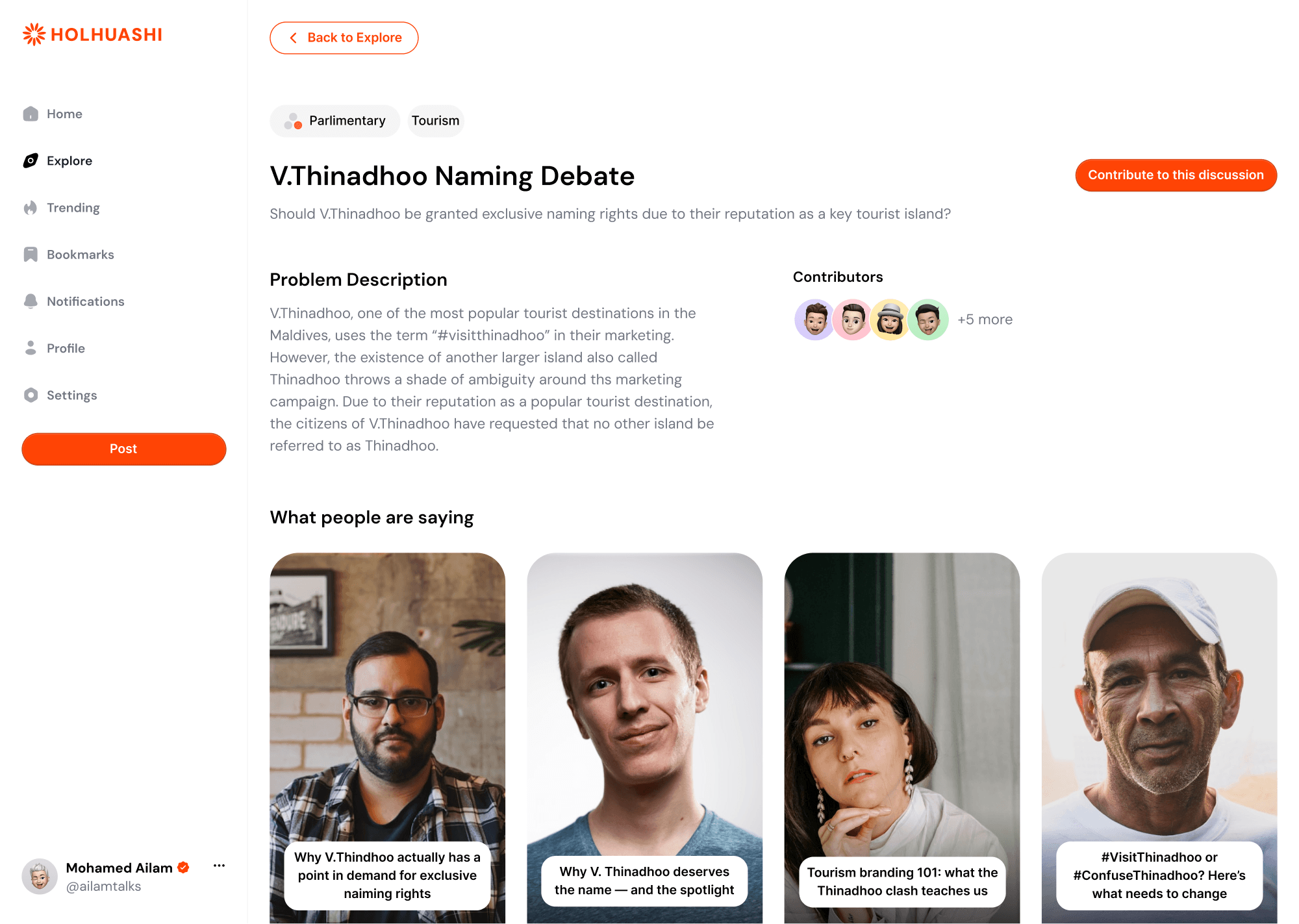
Task: Click the Profile person icon
Action: (x=31, y=348)
